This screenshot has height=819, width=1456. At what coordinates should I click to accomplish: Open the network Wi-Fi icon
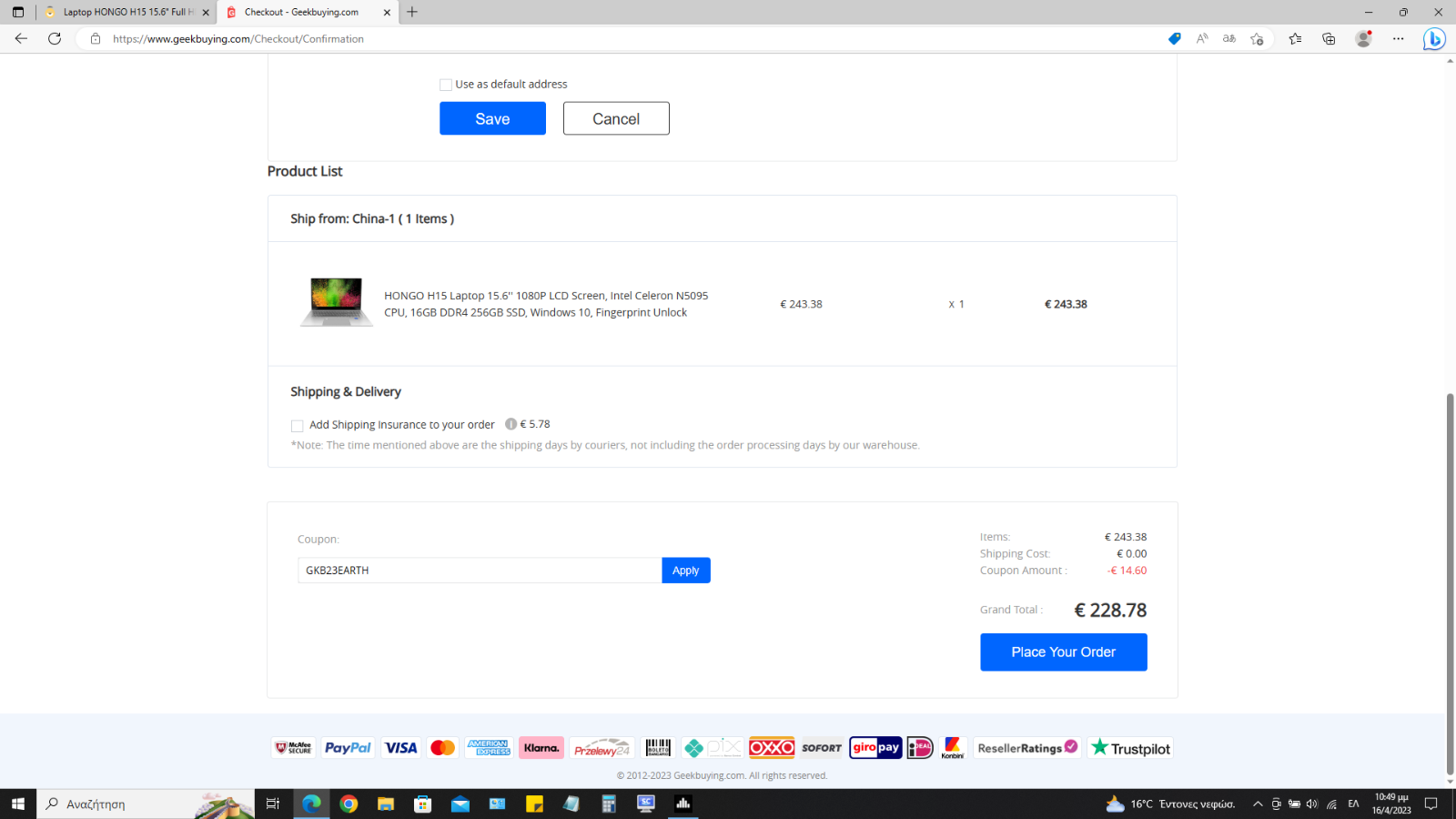click(x=1331, y=804)
